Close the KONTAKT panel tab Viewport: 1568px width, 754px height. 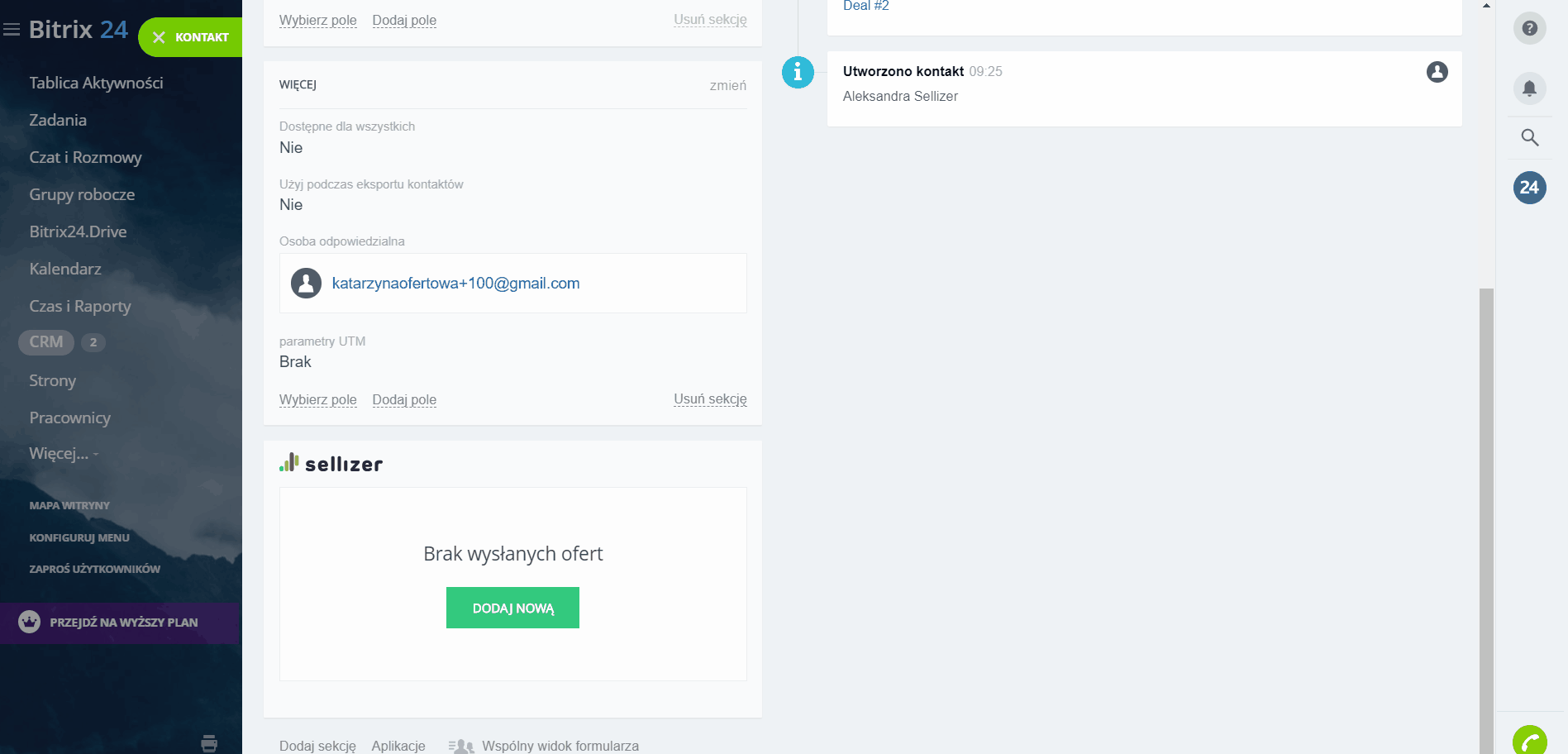[x=160, y=37]
